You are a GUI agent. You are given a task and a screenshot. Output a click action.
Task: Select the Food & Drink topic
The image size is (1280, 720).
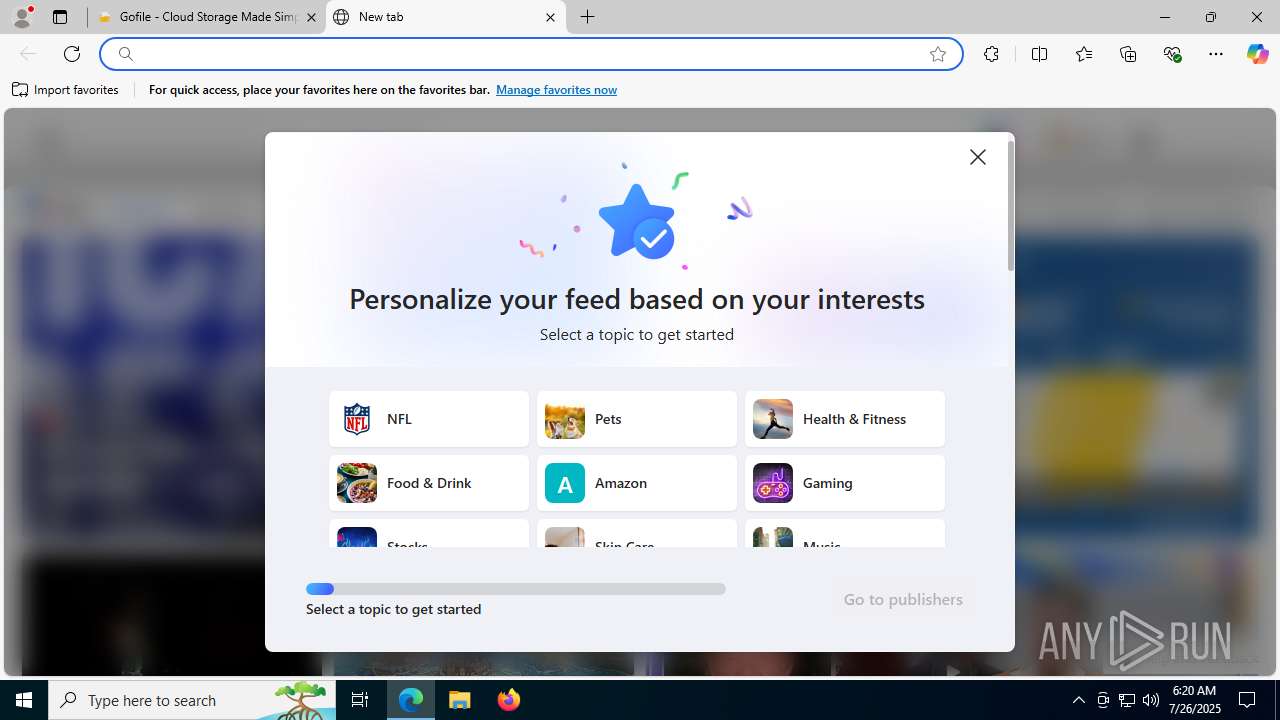[x=429, y=483]
